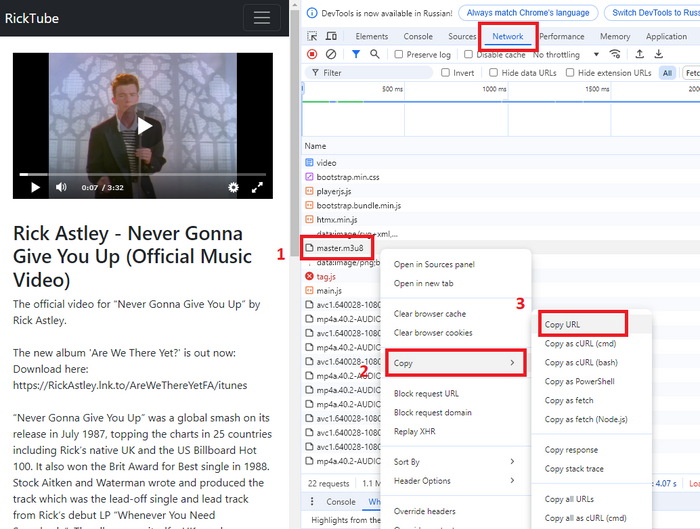Enable the Hide data URLs checkbox
The image size is (700, 529).
[x=494, y=73]
